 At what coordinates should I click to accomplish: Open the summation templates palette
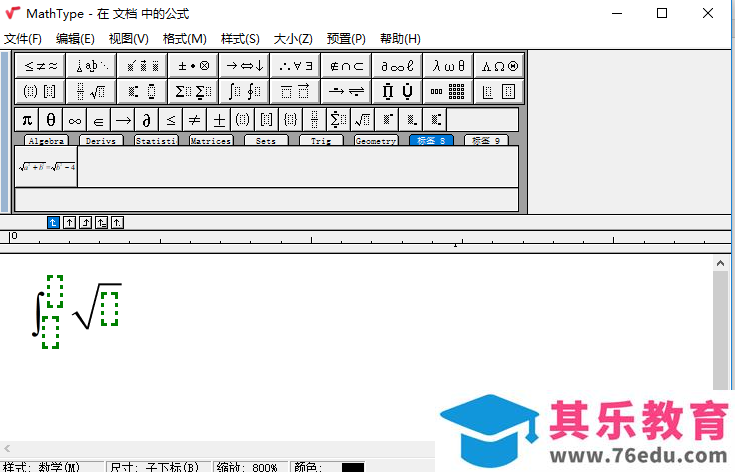[x=194, y=91]
